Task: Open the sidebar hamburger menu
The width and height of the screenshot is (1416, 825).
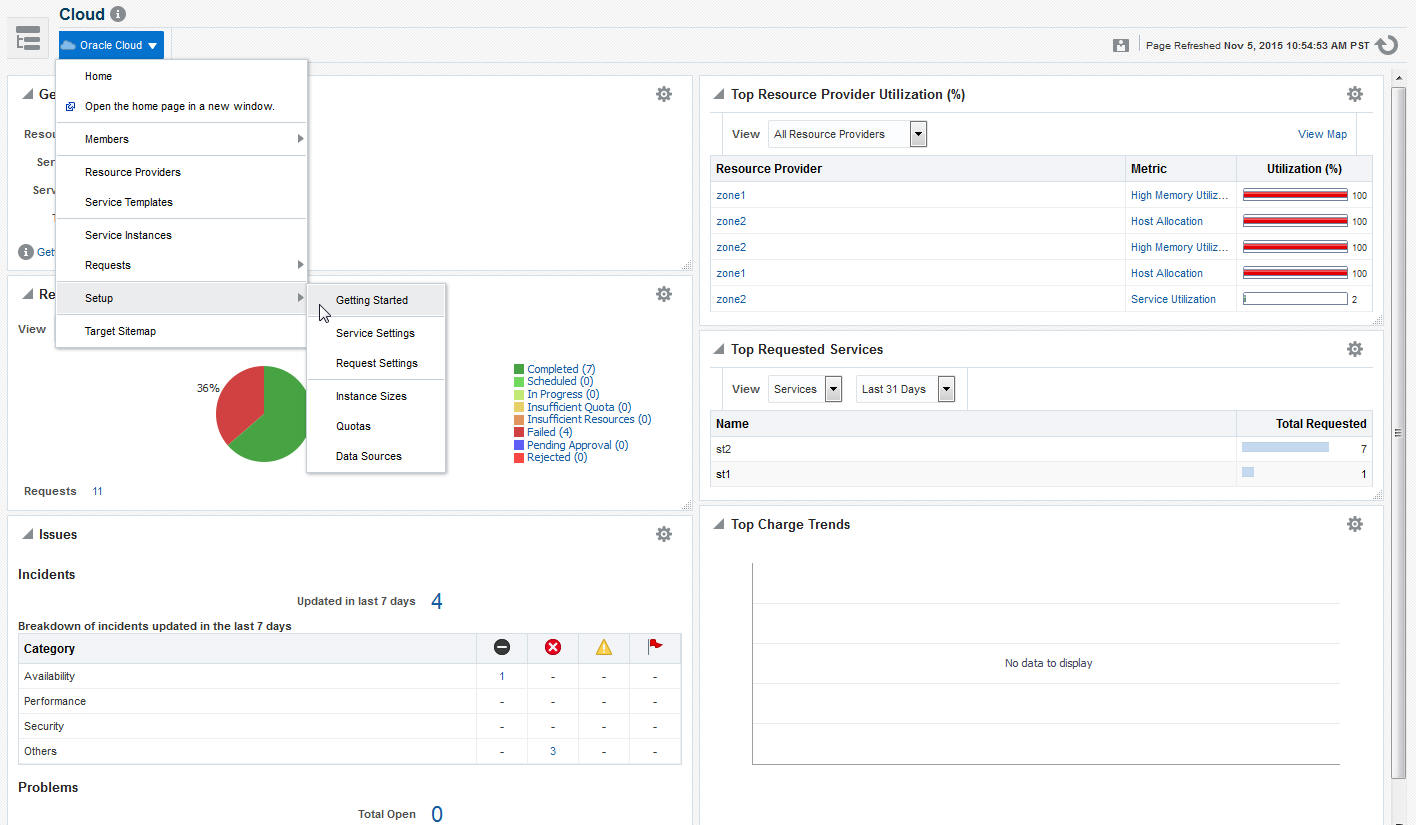Action: pyautogui.click(x=27, y=37)
